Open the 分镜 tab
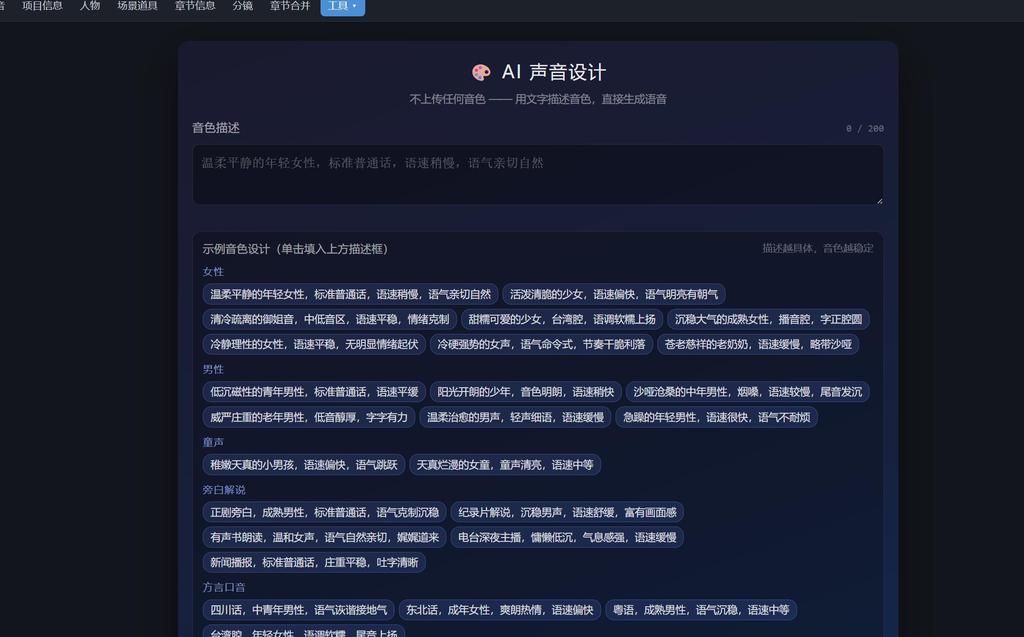This screenshot has height=637, width=1024. point(243,6)
